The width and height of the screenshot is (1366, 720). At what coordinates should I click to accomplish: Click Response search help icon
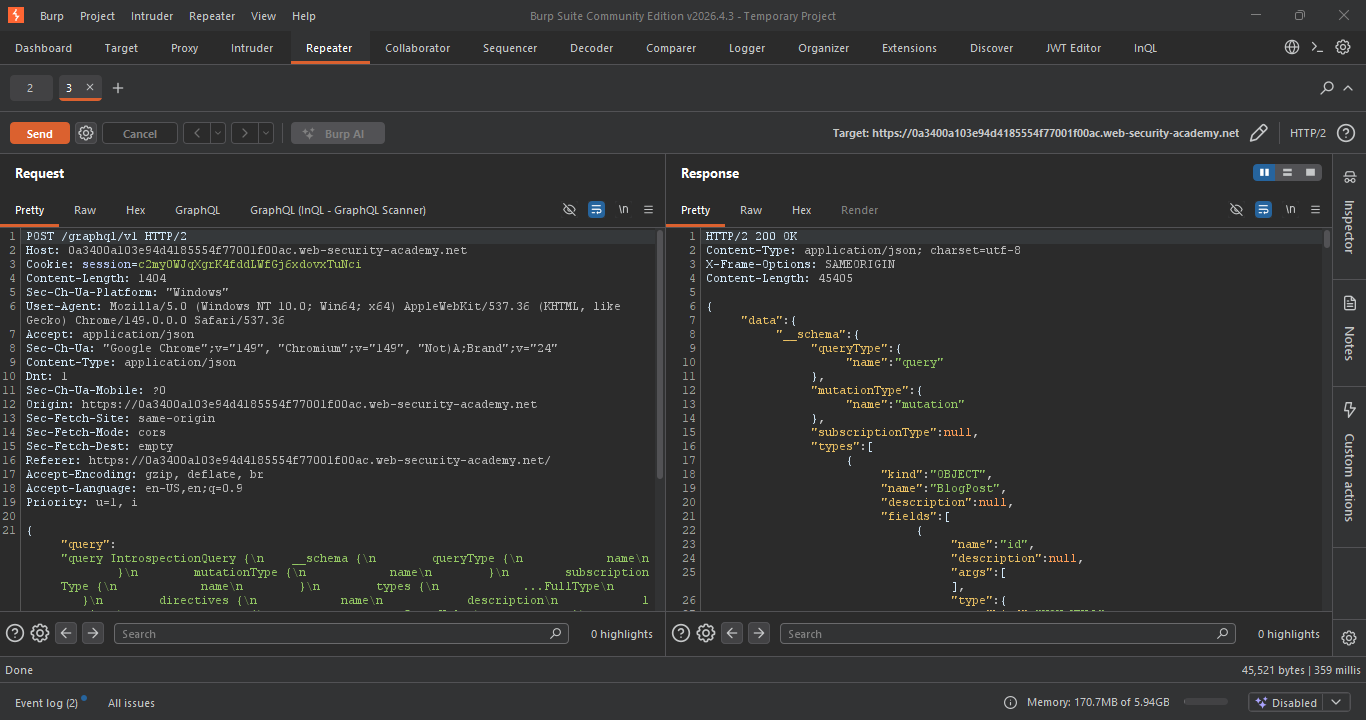[681, 633]
